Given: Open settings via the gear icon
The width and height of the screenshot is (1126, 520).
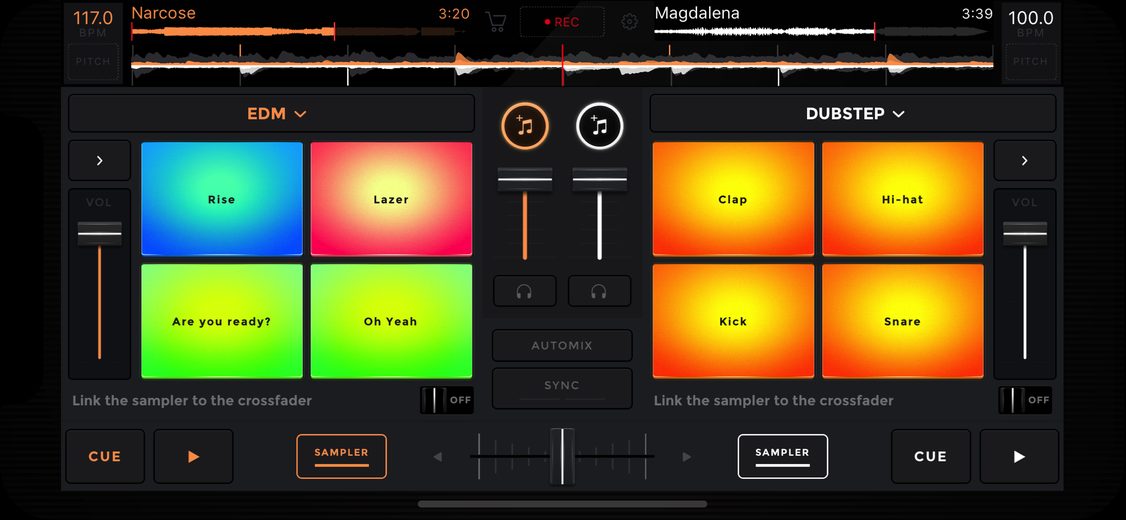Looking at the screenshot, I should tap(629, 22).
